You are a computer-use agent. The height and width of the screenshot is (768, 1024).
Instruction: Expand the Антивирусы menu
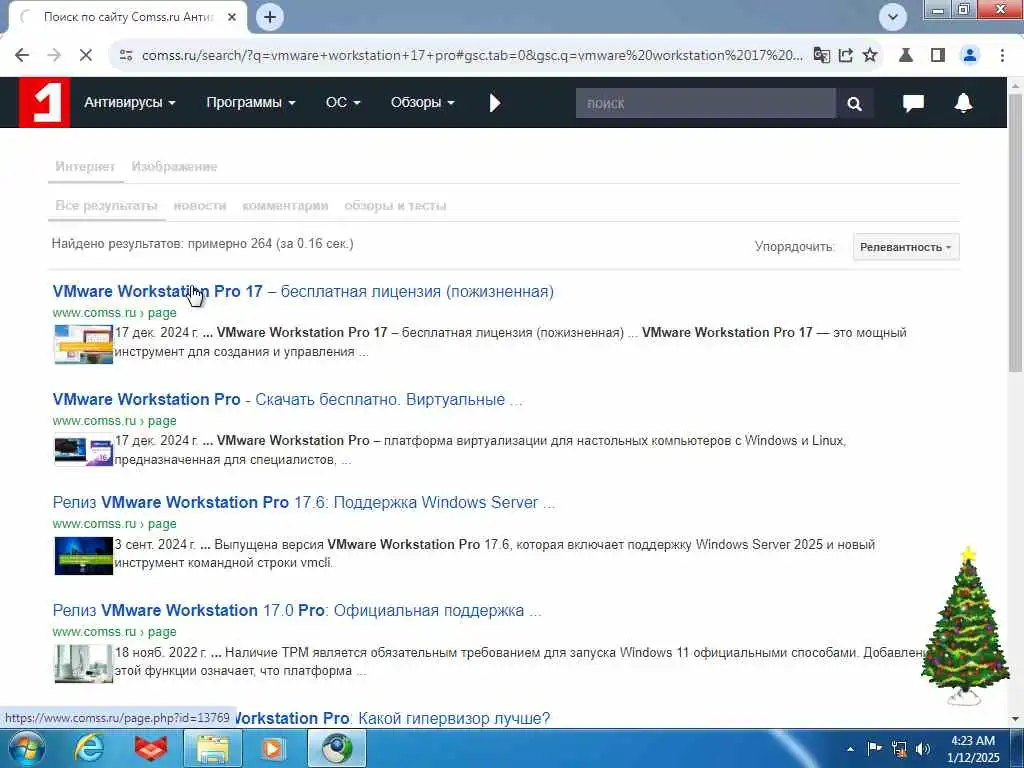tap(129, 103)
